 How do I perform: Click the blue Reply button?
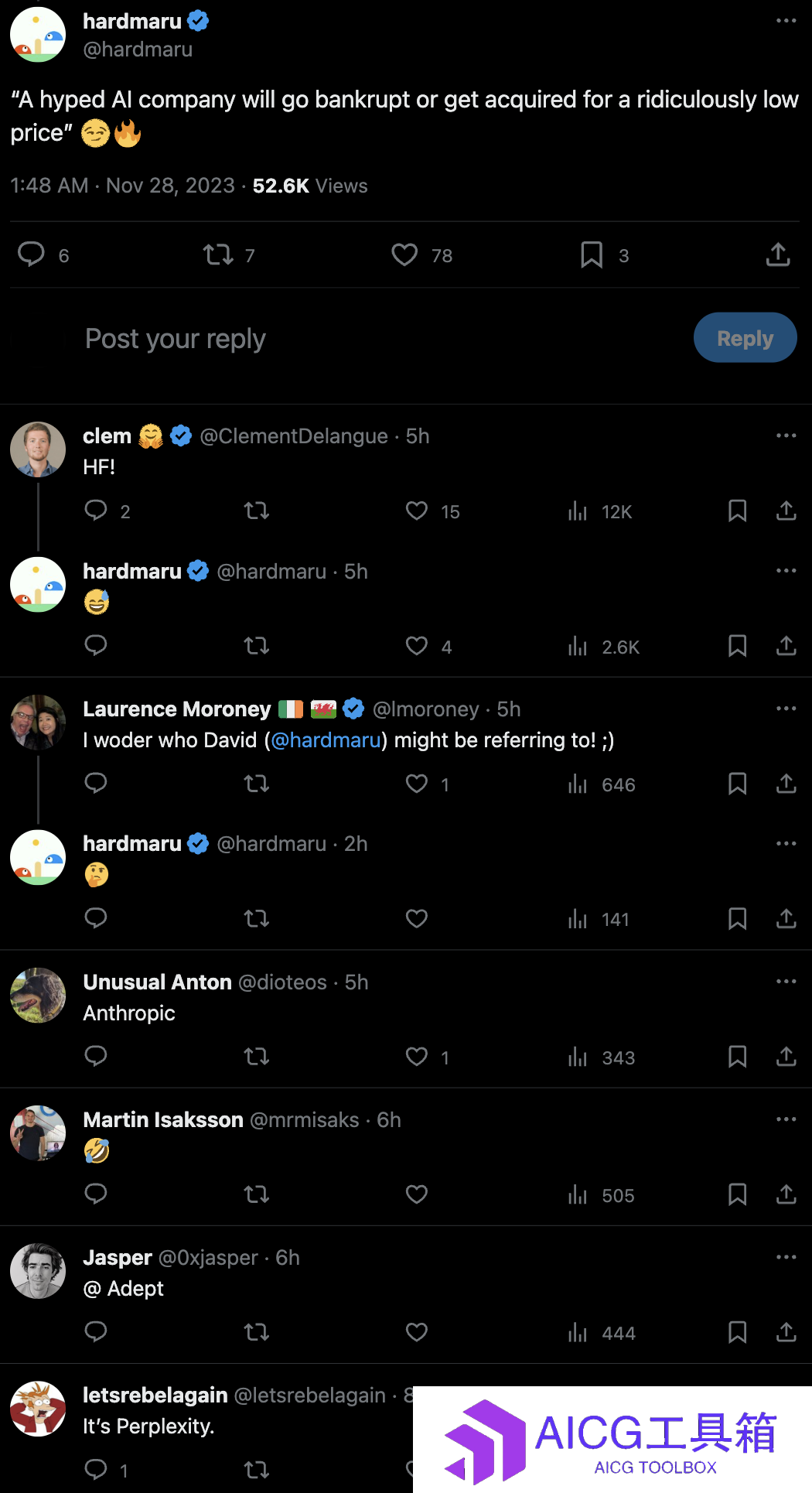tap(745, 338)
